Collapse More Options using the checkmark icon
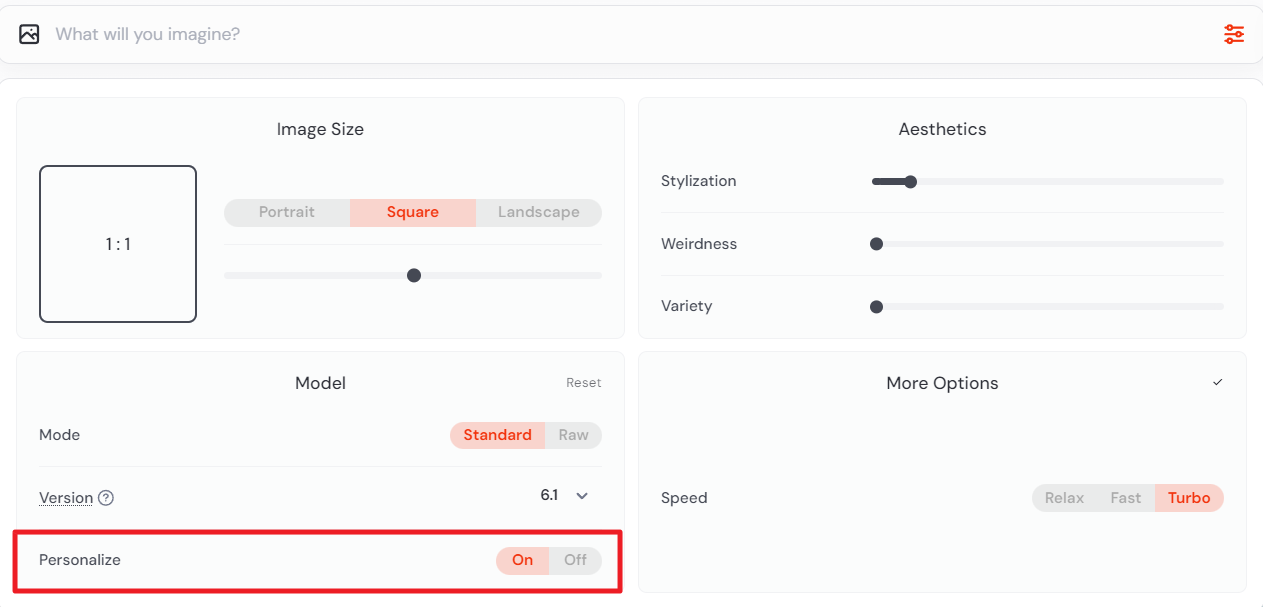Viewport: 1263px width, 607px height. 1217,383
